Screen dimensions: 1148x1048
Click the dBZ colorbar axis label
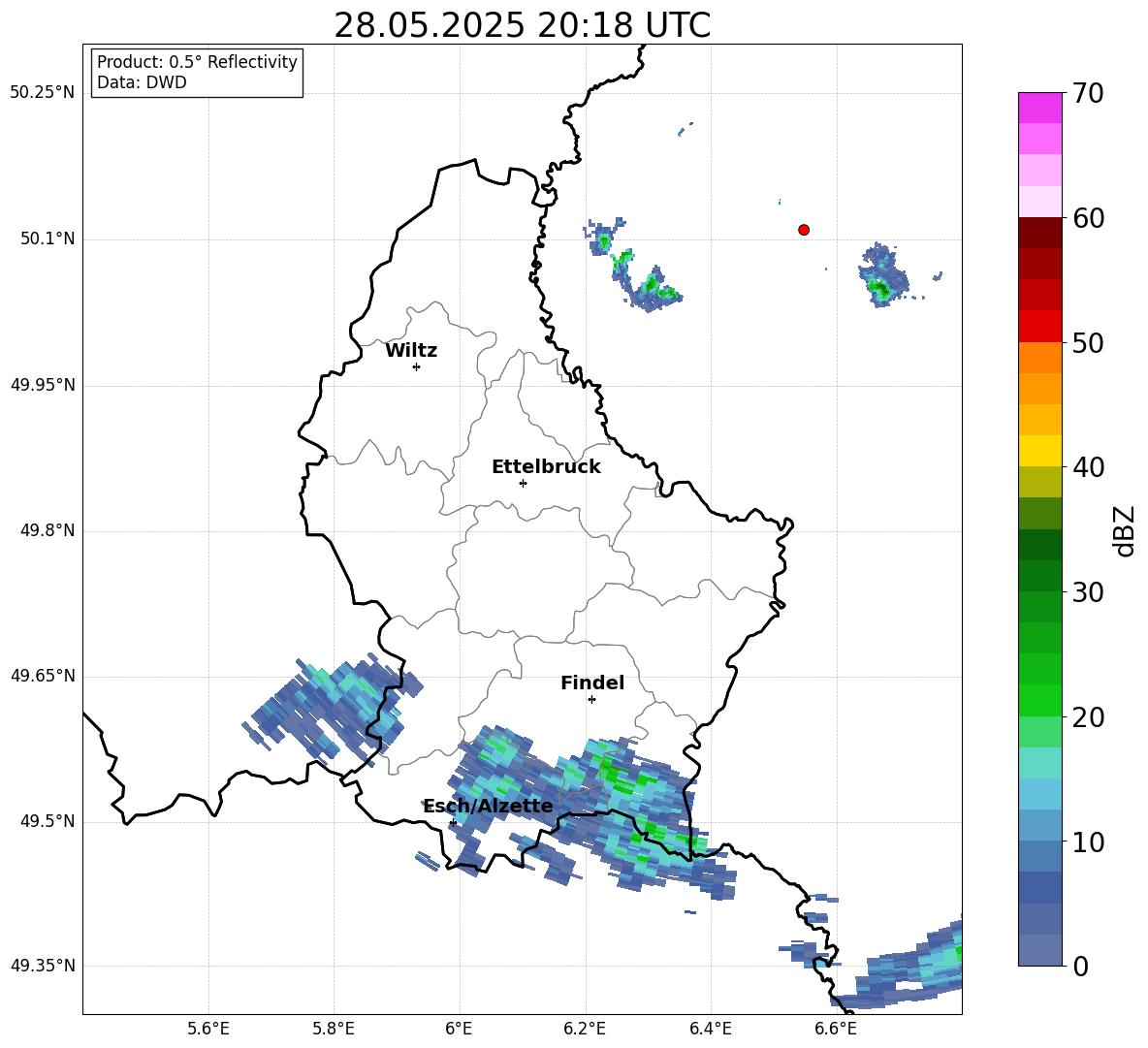tap(1126, 530)
